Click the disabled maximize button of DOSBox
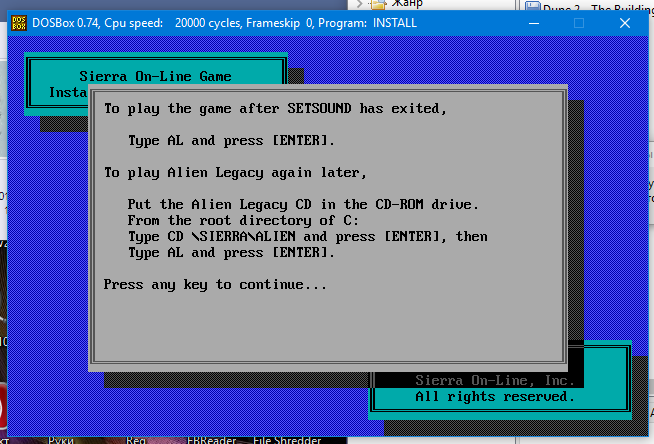Viewport: 654px width, 444px height. pos(579,23)
